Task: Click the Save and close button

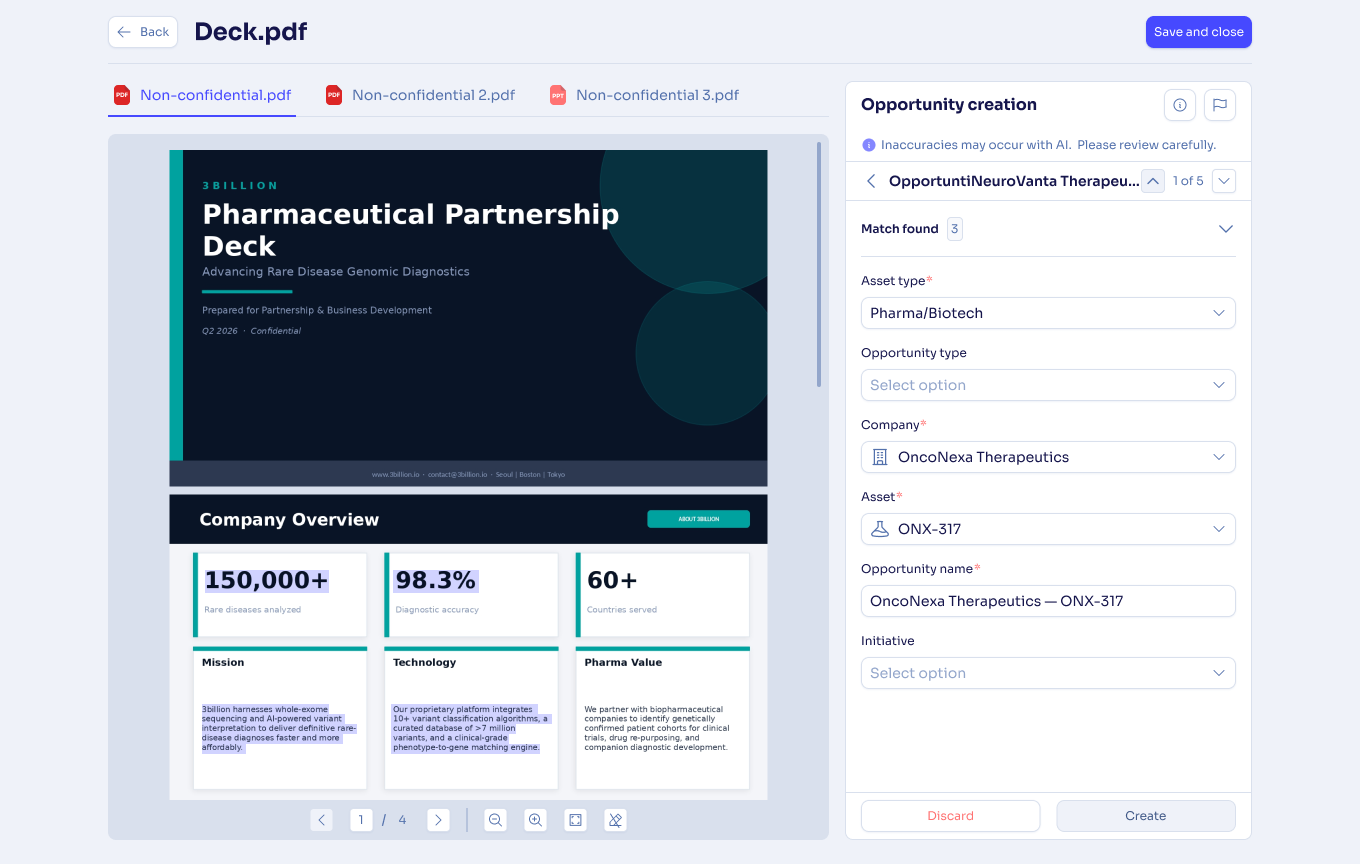Action: coord(1199,32)
